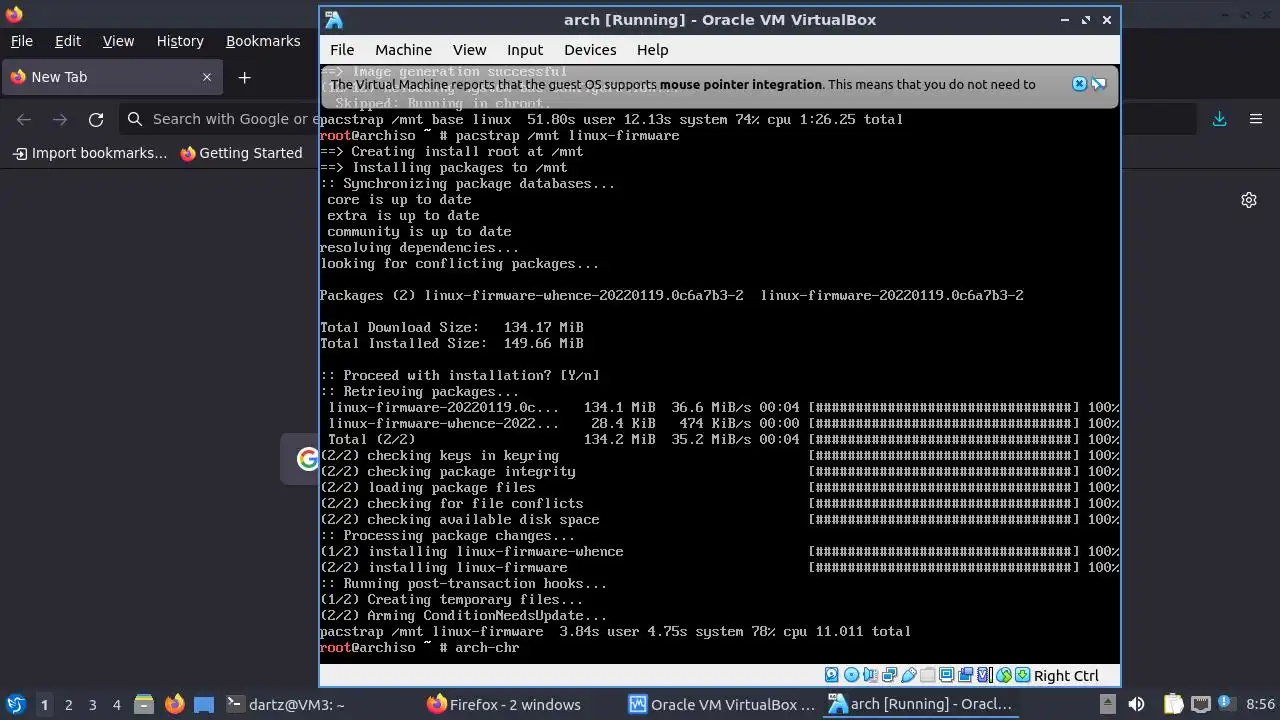This screenshot has width=1280, height=720.
Task: Launch Firefox from taskbar quick launcher
Action: pos(175,704)
